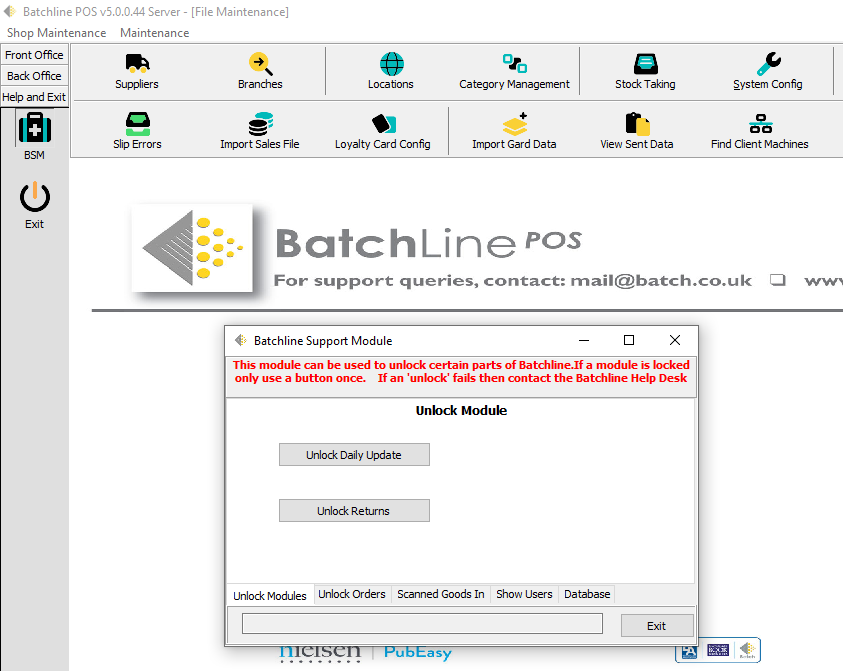This screenshot has height=671, width=843.
Task: Click the status field beside Exit button
Action: coord(422,624)
